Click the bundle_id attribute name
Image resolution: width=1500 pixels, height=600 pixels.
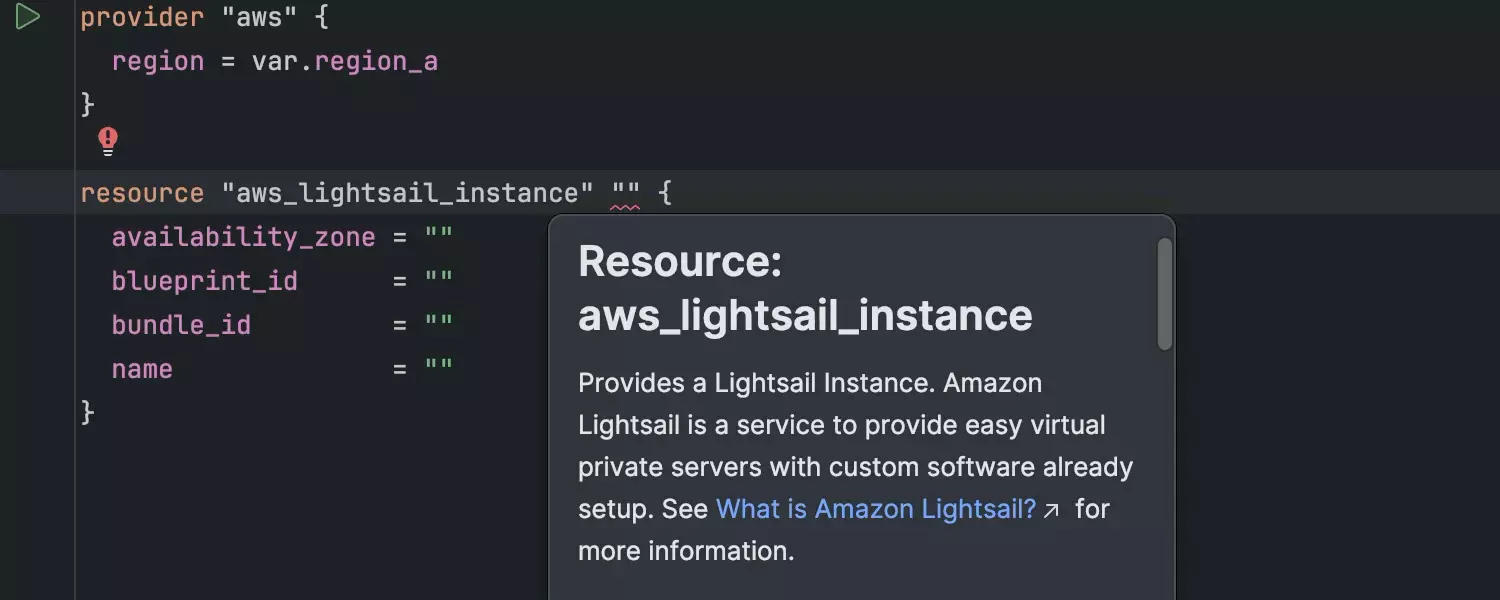(x=181, y=325)
